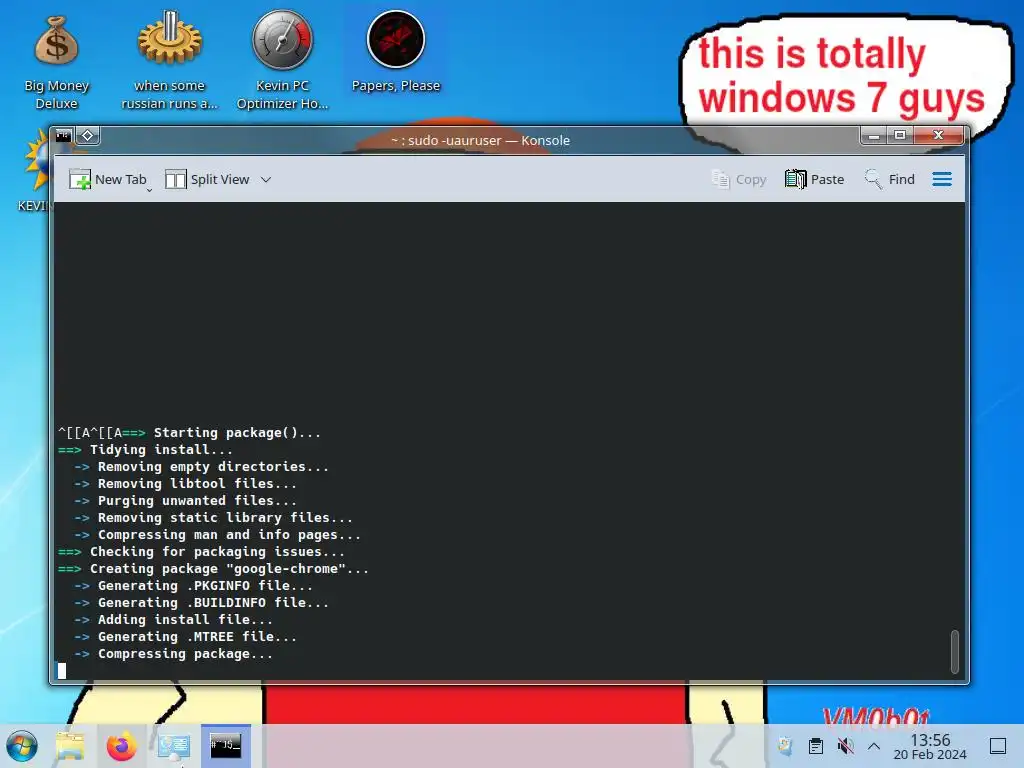Click the Konsole vertical scrollbar handle
This screenshot has width=1024, height=768.
tap(954, 651)
